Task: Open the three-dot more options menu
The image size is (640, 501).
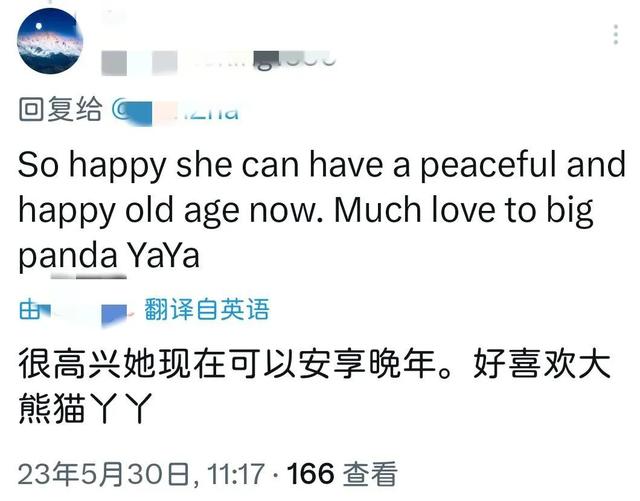Action: click(616, 35)
